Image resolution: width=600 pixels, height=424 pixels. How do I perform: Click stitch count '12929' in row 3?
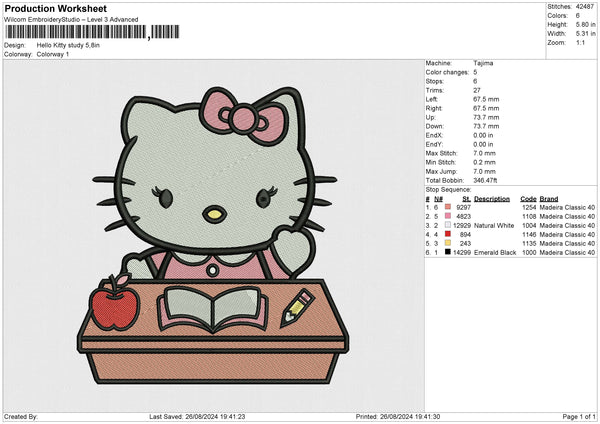[x=462, y=226]
